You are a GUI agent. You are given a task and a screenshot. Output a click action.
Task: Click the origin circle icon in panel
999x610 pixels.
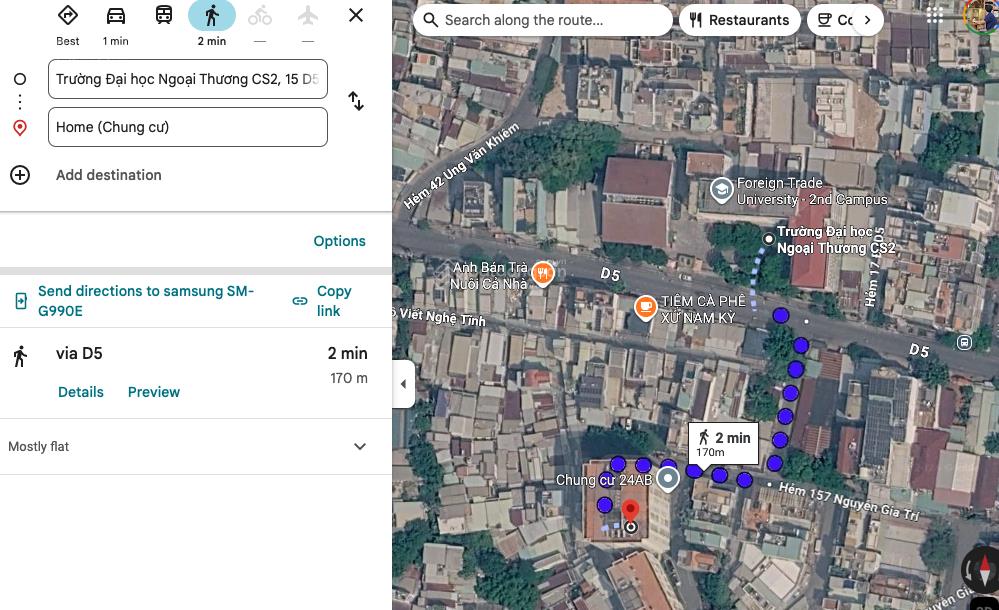[20, 79]
